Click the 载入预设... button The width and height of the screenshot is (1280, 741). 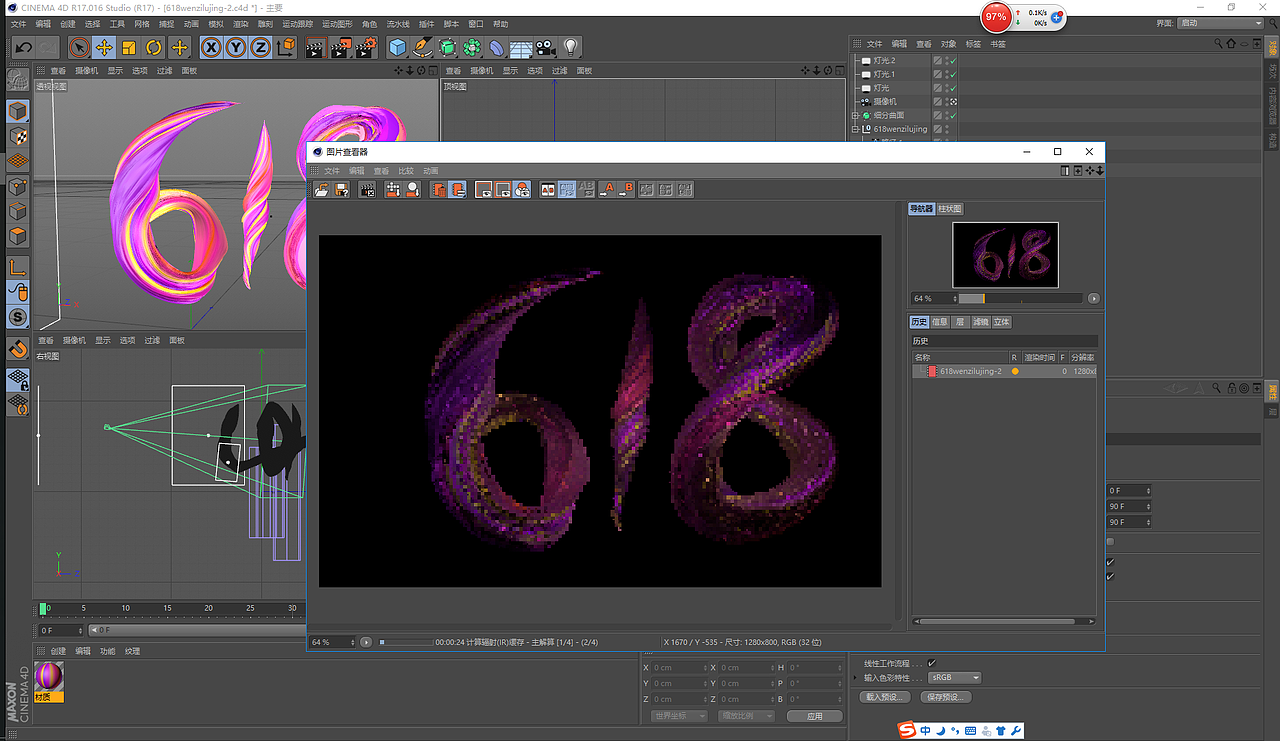pyautogui.click(x=887, y=697)
